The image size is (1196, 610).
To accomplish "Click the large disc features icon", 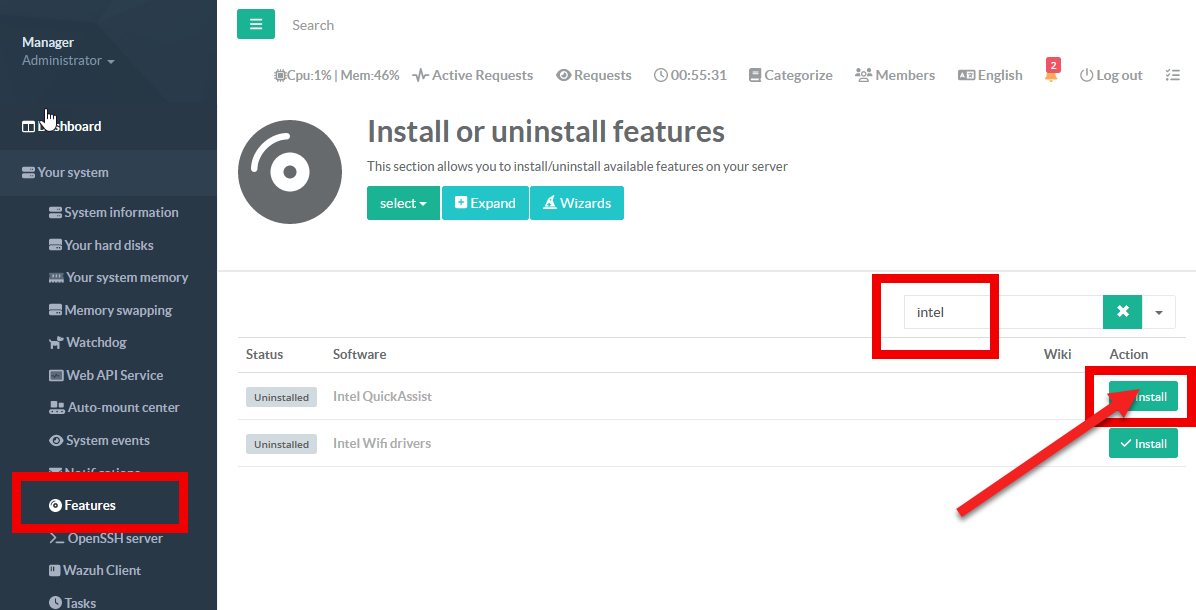I will (289, 173).
